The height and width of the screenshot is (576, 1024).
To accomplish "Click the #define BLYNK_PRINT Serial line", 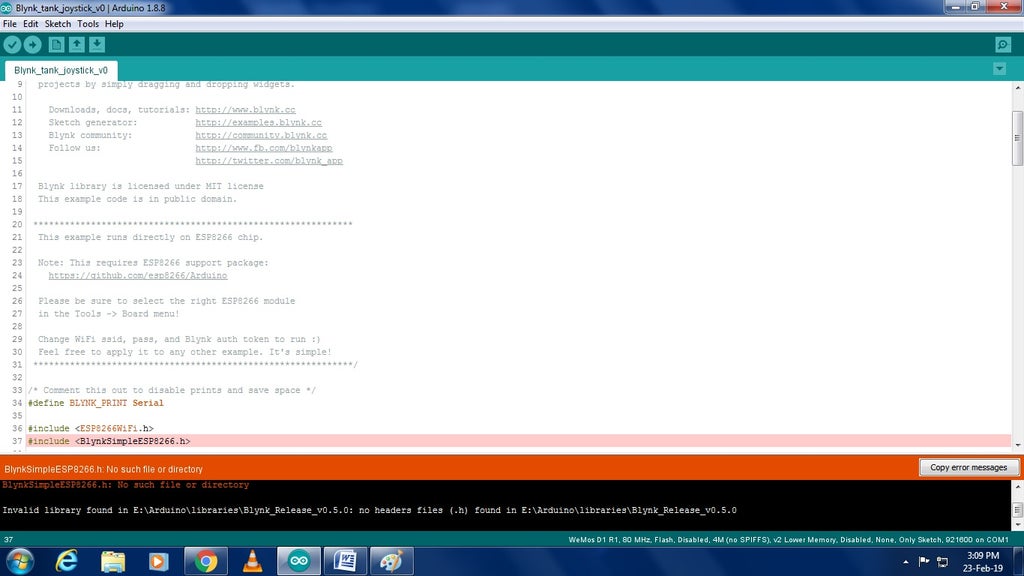I will 95,403.
